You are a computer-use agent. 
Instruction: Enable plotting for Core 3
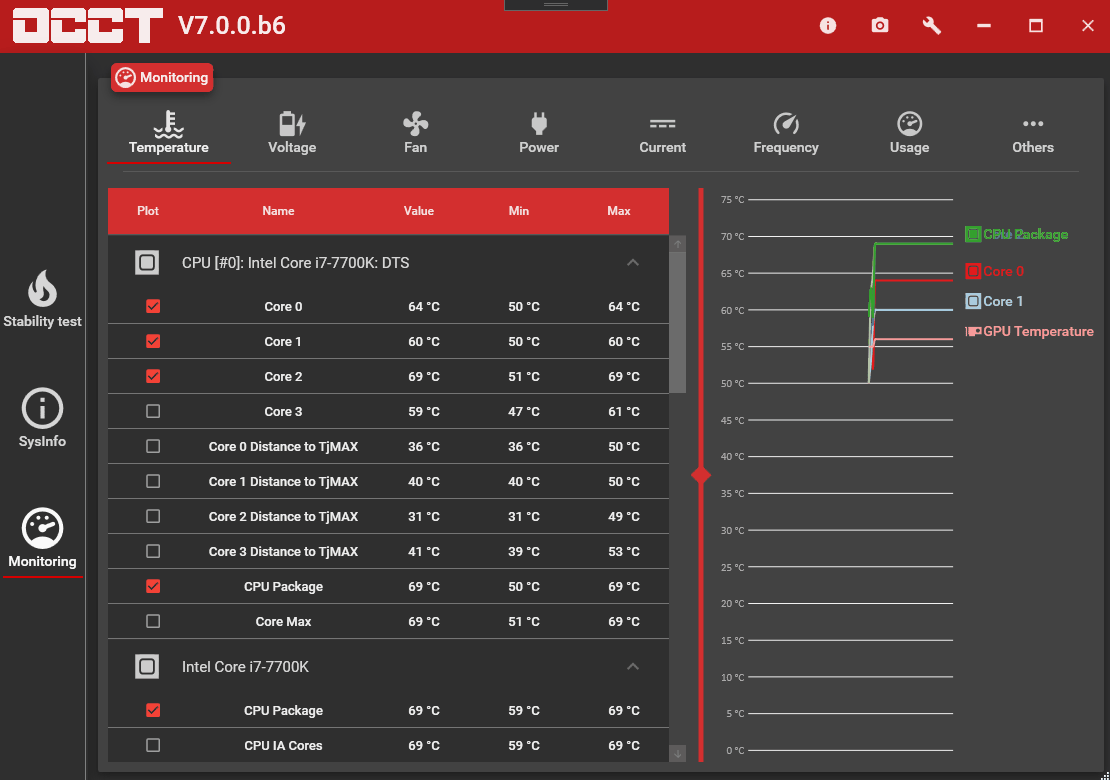pyautogui.click(x=153, y=411)
